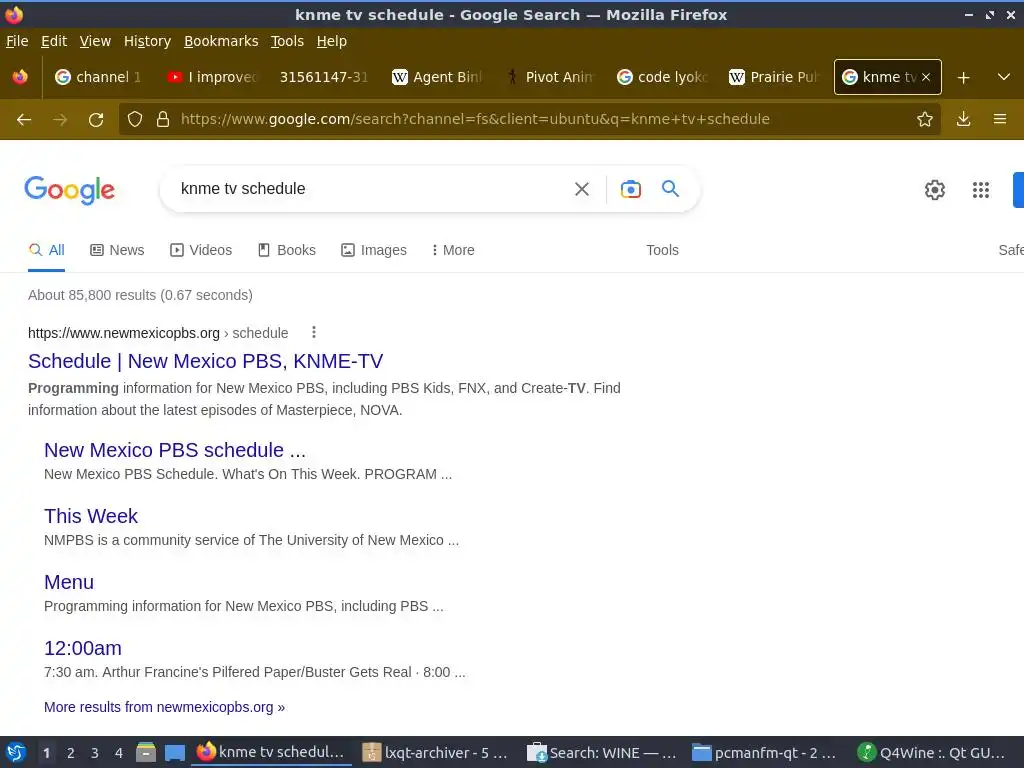Click the Firefox View icon in tab bar
Image resolution: width=1024 pixels, height=768 pixels.
20,77
